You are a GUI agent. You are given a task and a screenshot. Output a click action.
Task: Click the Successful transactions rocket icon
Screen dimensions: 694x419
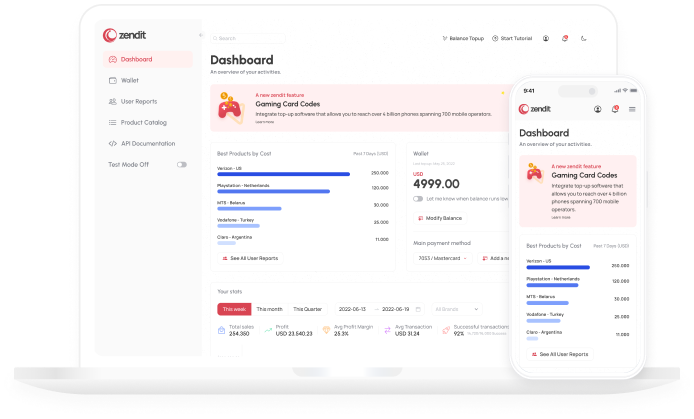coord(446,330)
